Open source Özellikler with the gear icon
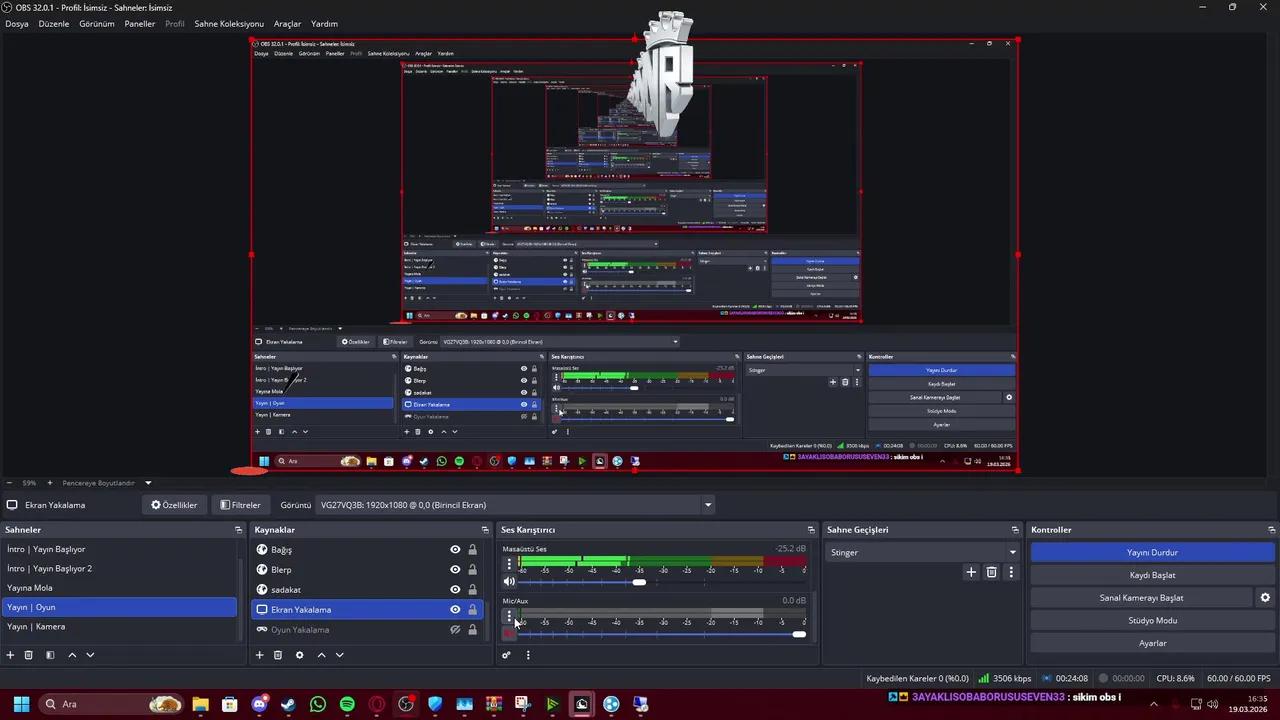1280x720 pixels. 299,654
